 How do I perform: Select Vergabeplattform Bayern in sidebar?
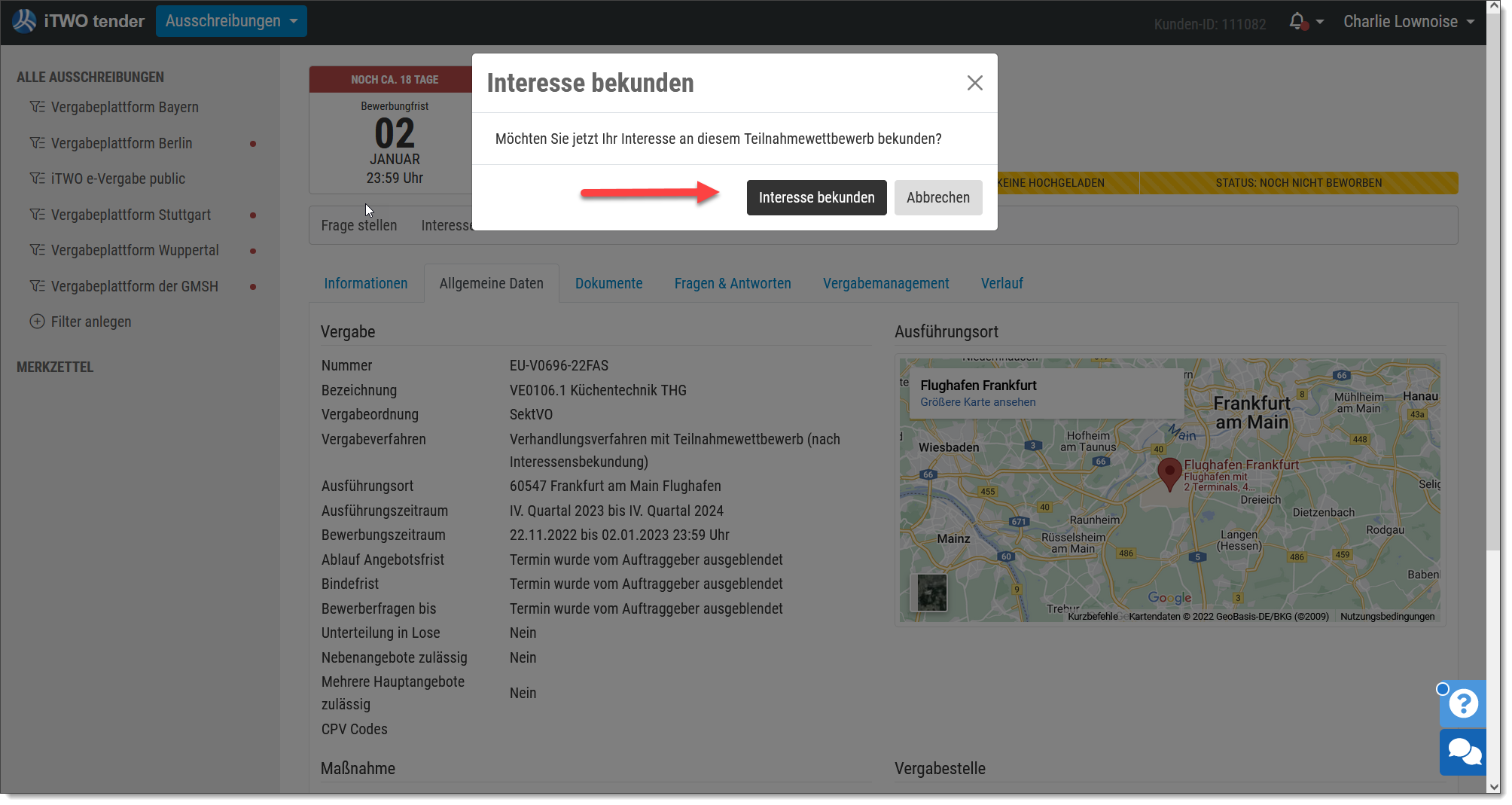click(x=125, y=107)
